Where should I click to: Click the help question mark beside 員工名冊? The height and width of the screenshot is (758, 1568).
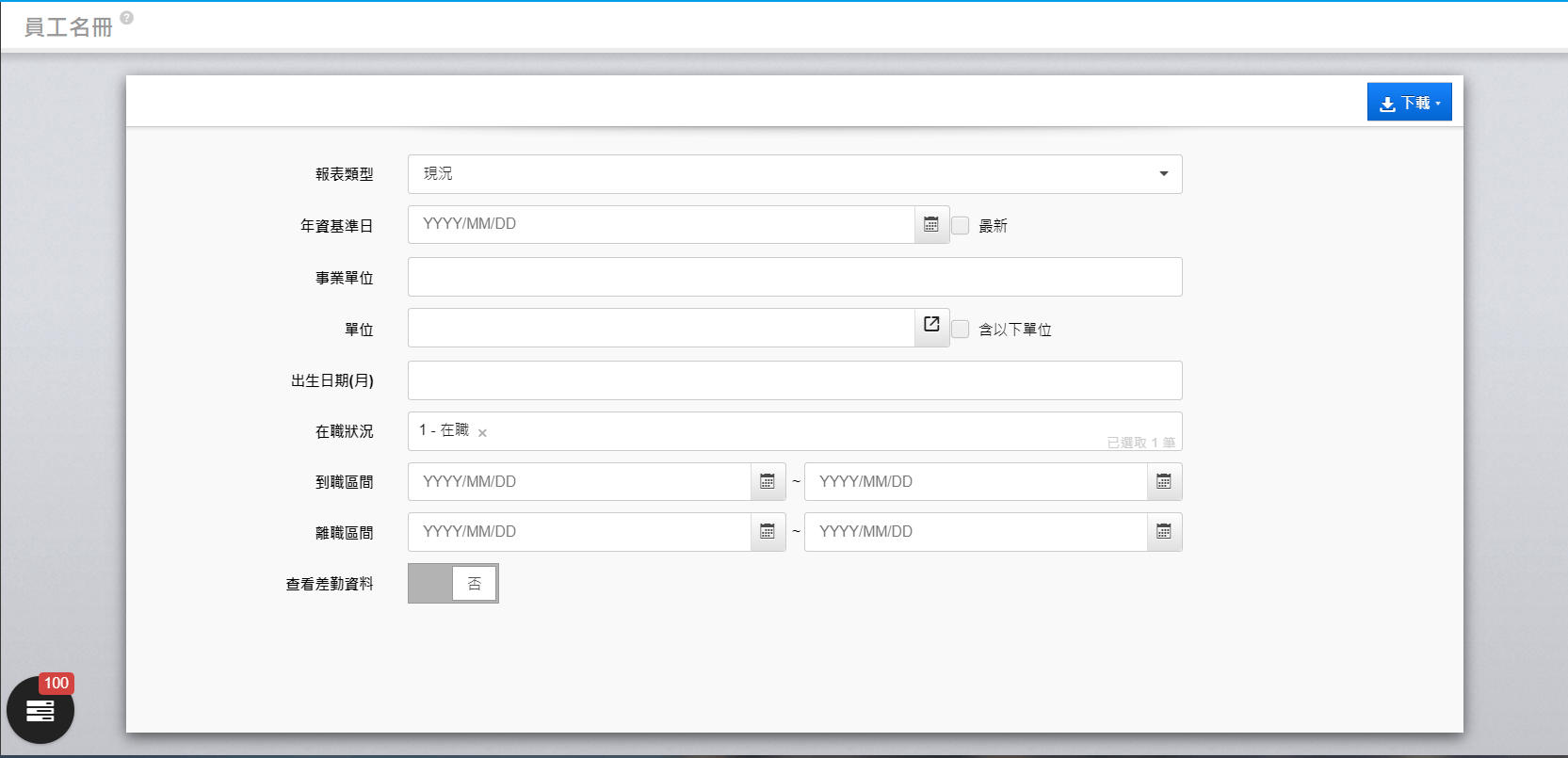click(127, 18)
